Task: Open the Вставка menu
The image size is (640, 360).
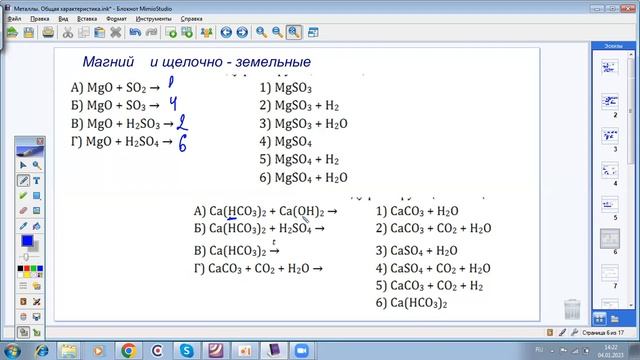Action: (x=87, y=19)
